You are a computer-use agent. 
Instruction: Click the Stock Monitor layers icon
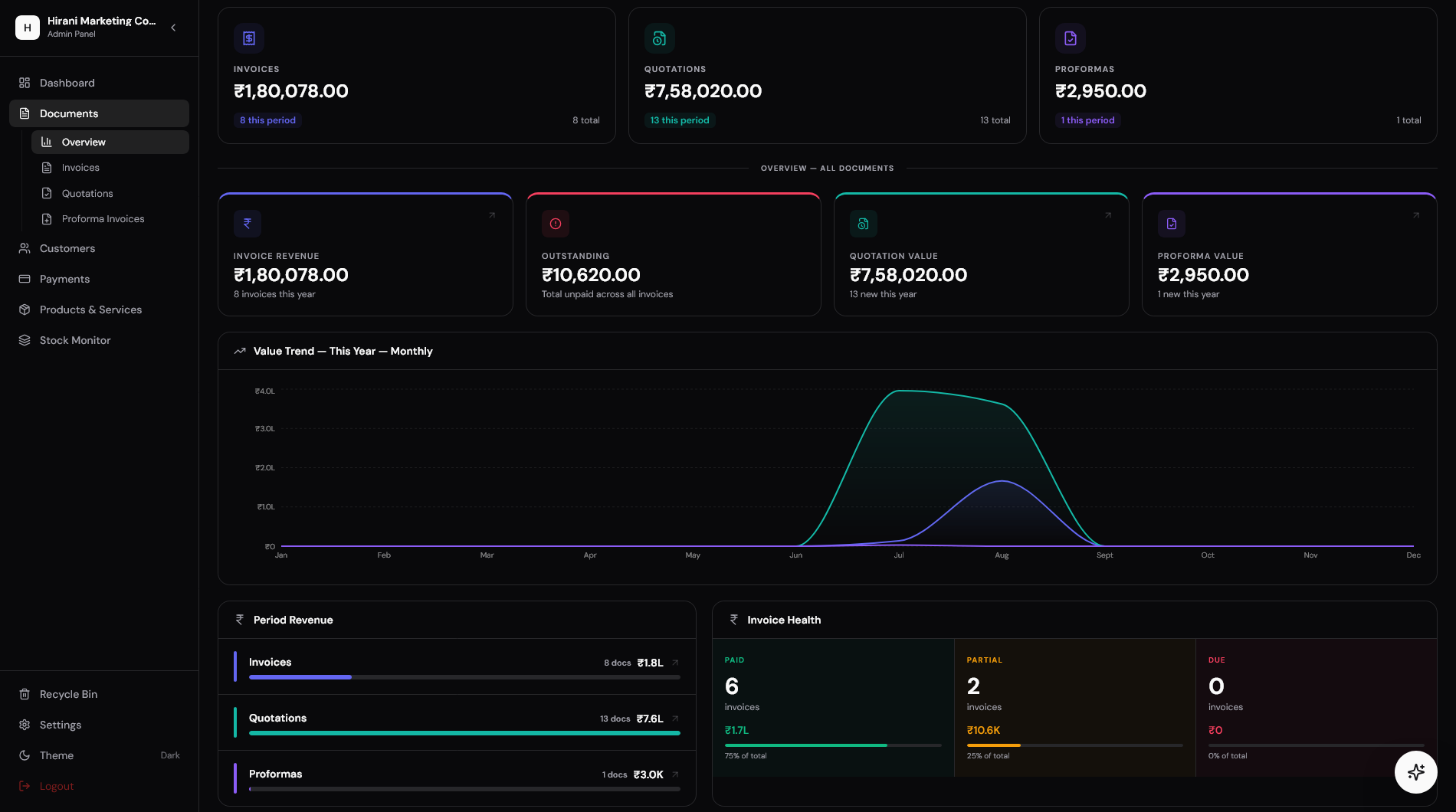[25, 340]
